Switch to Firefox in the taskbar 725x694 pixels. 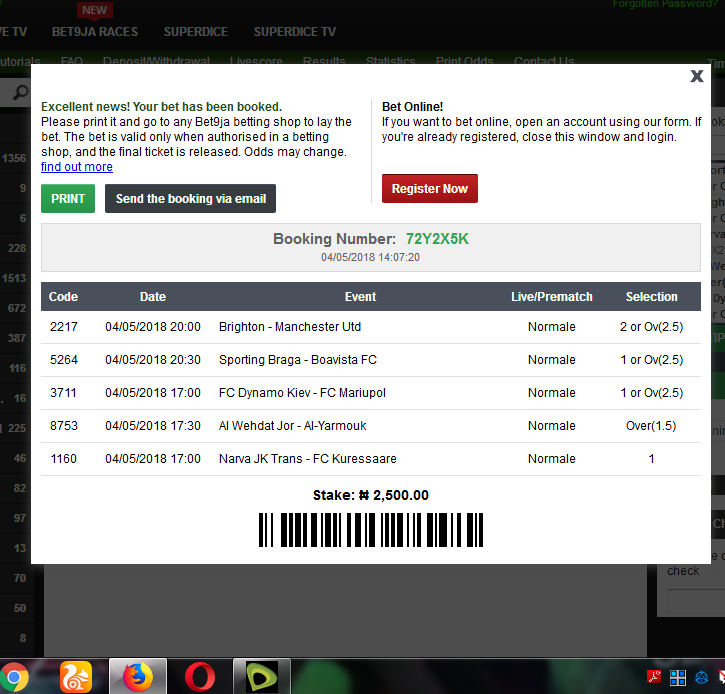coord(138,677)
